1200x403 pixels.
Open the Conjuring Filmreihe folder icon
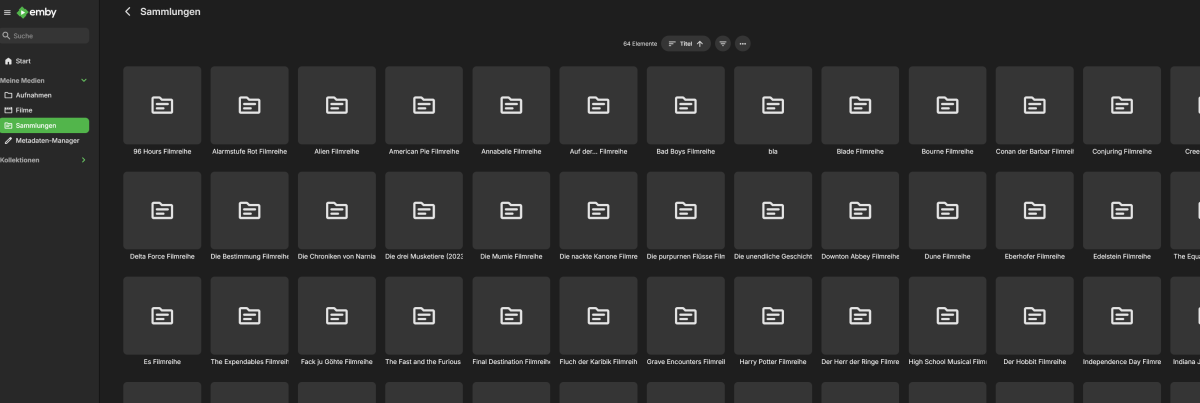[1122, 104]
